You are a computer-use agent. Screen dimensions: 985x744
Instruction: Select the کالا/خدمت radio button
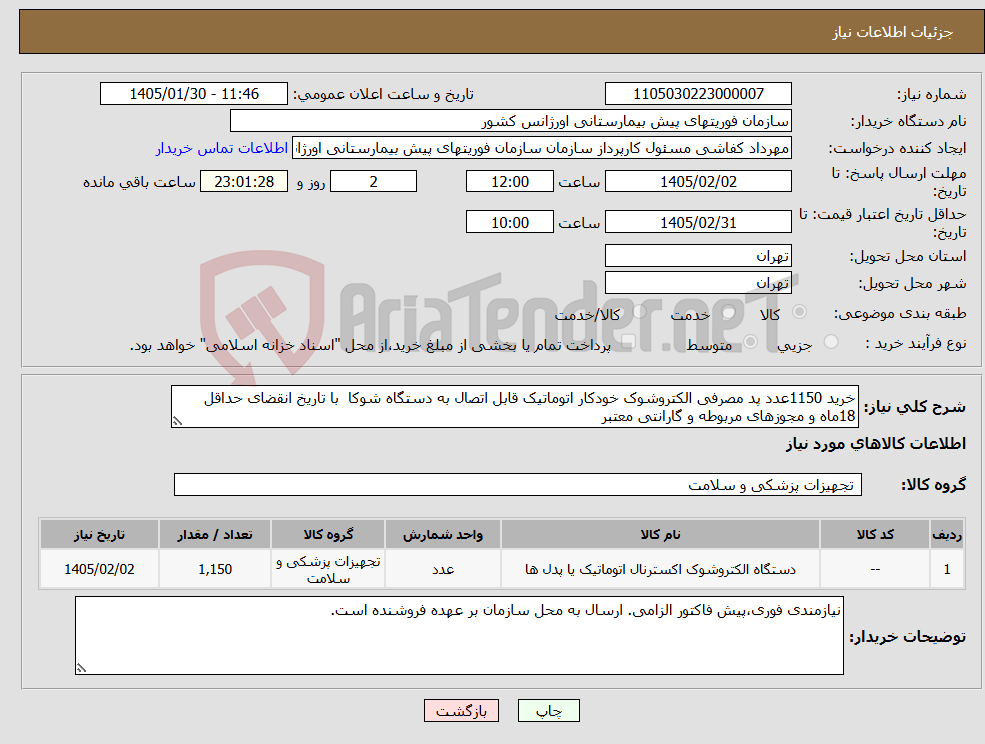[639, 312]
